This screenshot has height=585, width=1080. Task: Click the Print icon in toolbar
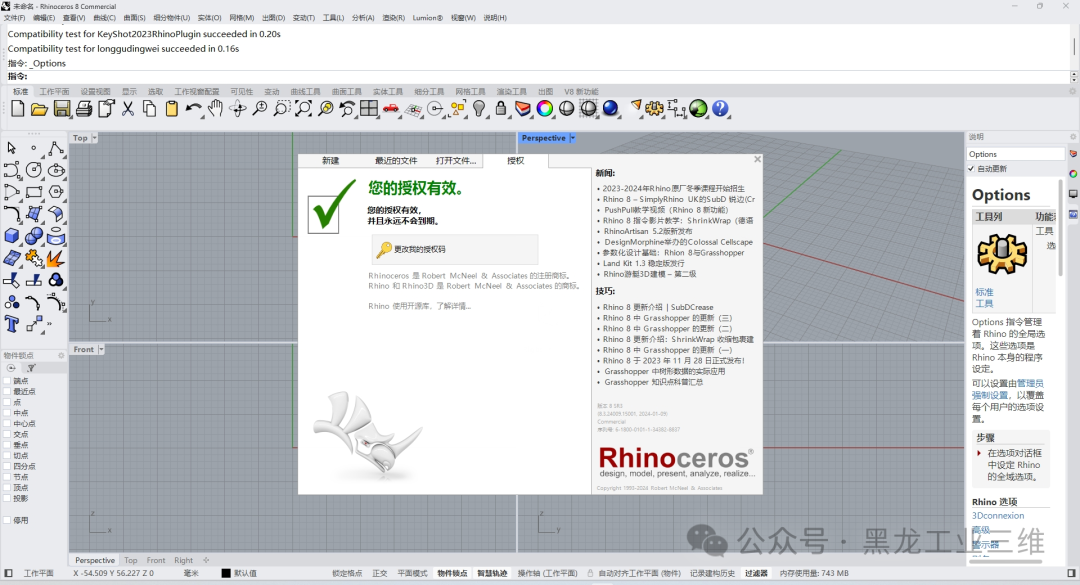[84, 109]
